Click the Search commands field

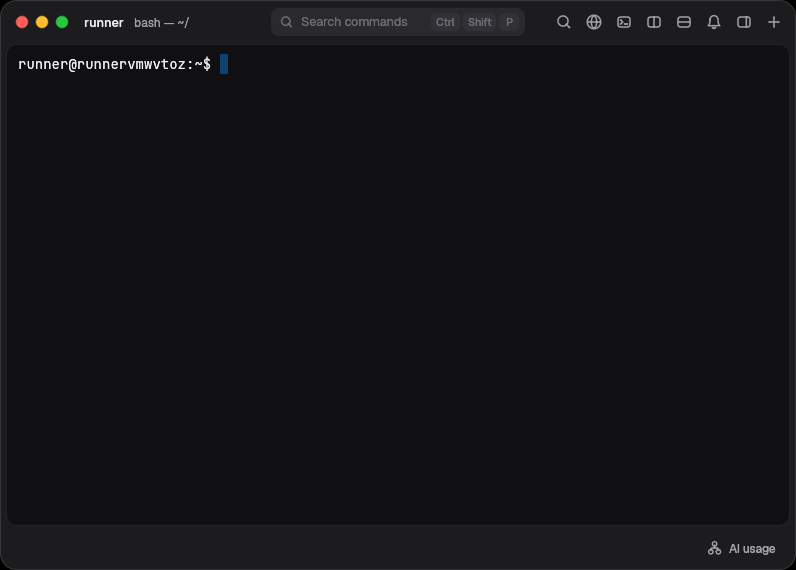tap(397, 22)
